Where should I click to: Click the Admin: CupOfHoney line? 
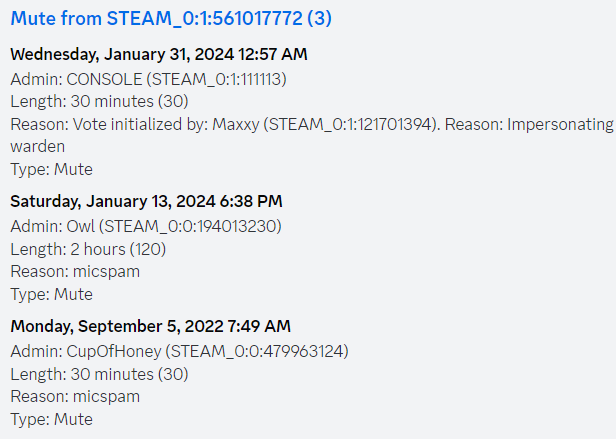[180, 351]
